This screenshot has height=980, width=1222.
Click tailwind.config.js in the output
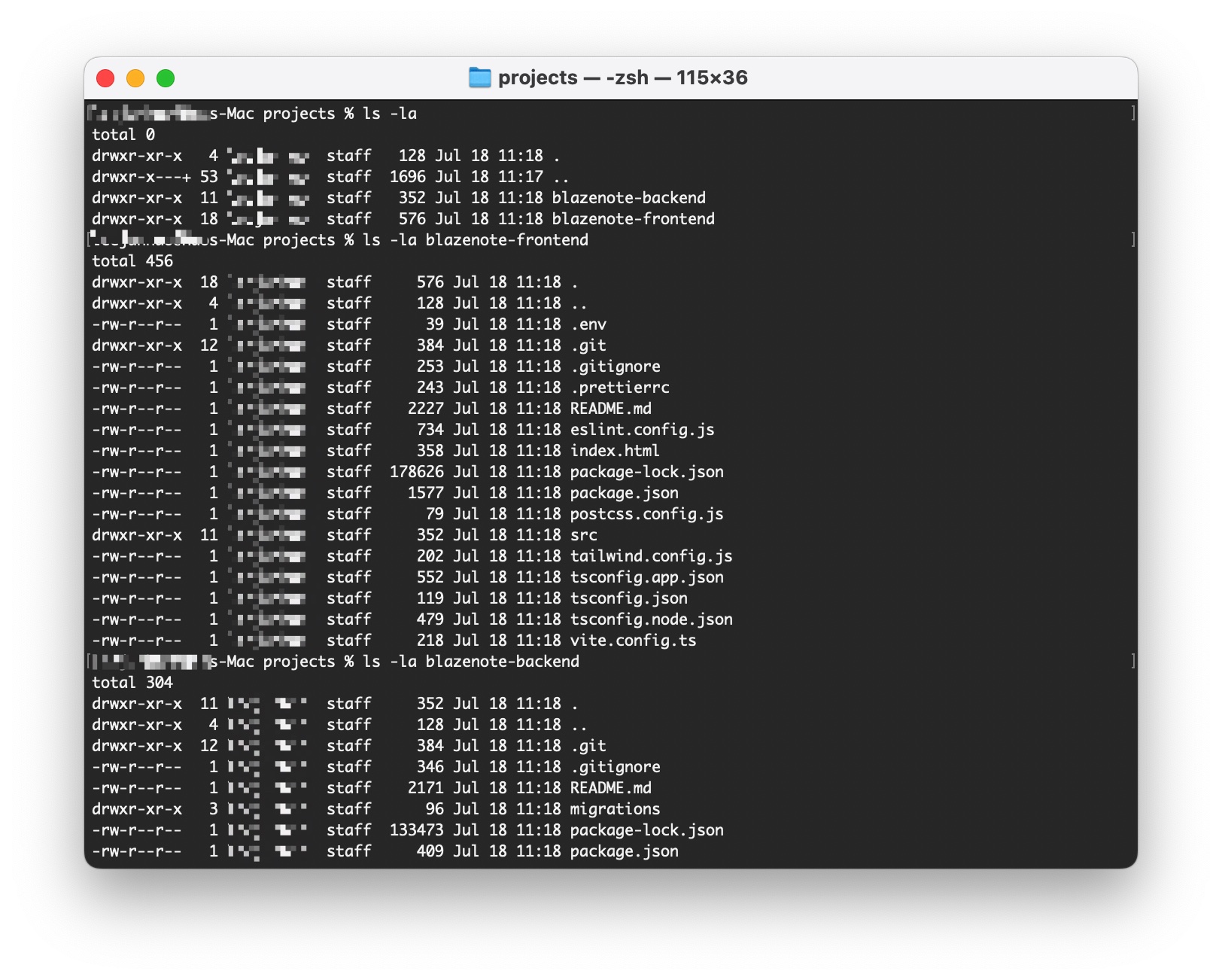[x=651, y=556]
